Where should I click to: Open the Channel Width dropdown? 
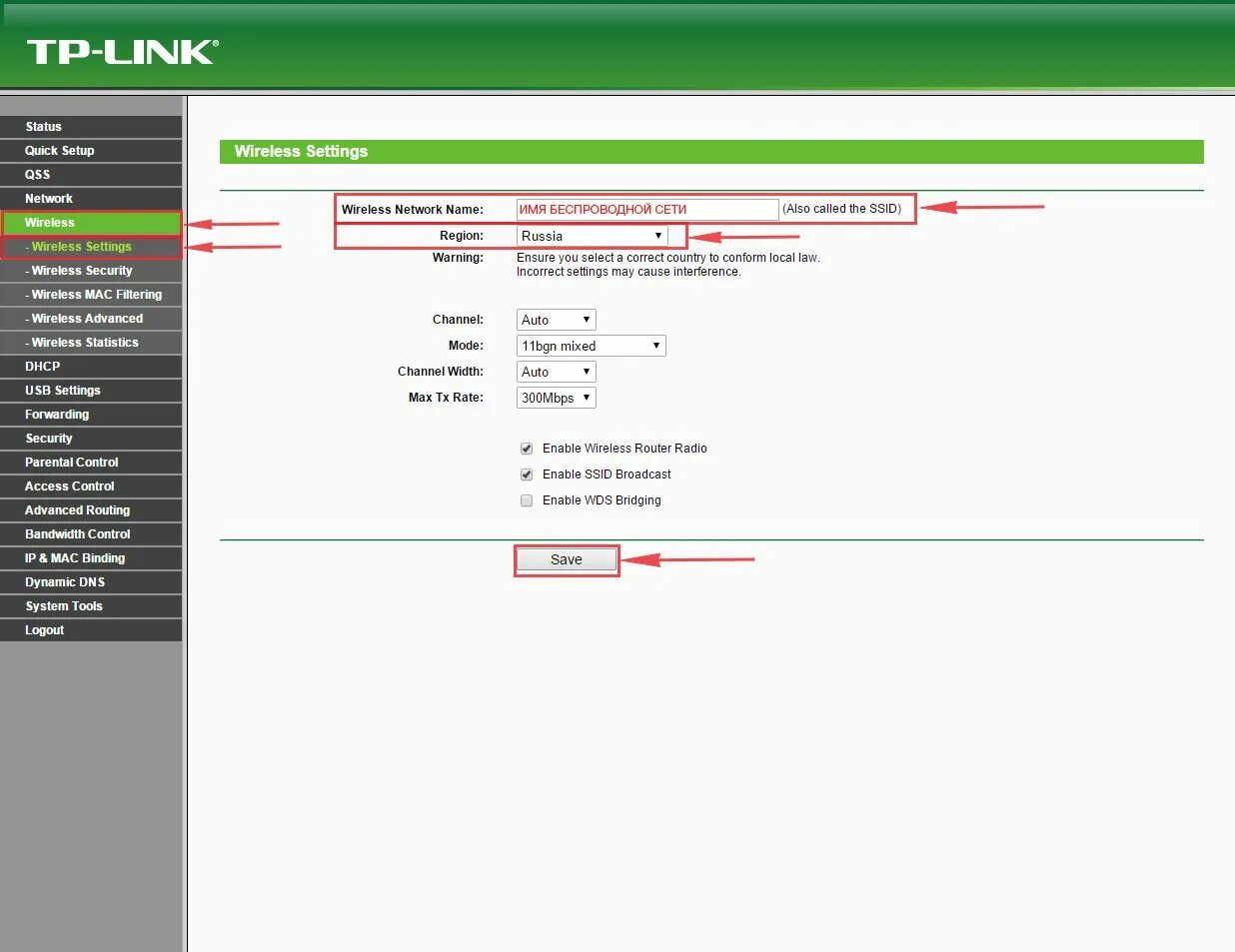point(557,372)
